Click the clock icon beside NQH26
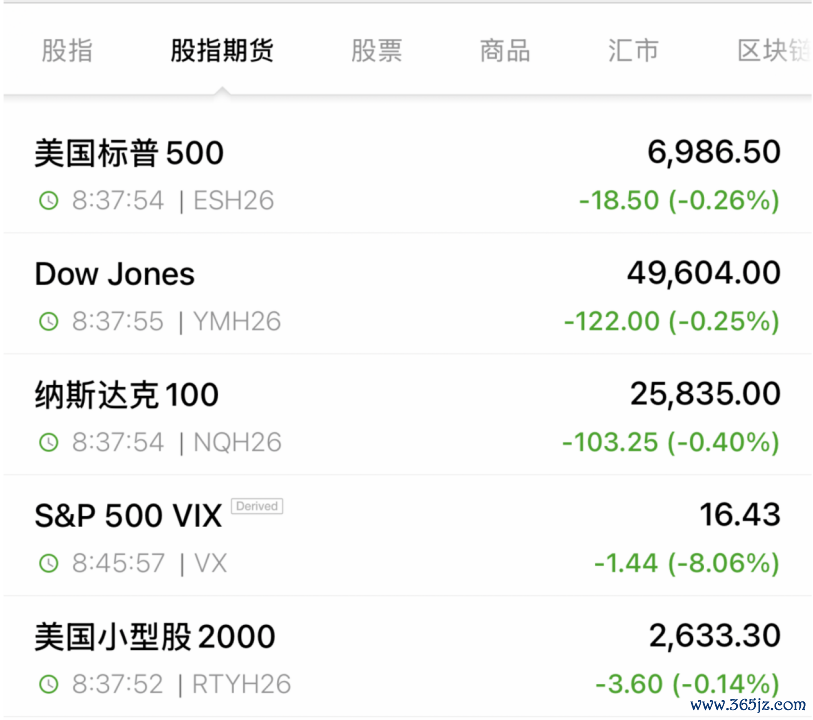 pyautogui.click(x=48, y=443)
